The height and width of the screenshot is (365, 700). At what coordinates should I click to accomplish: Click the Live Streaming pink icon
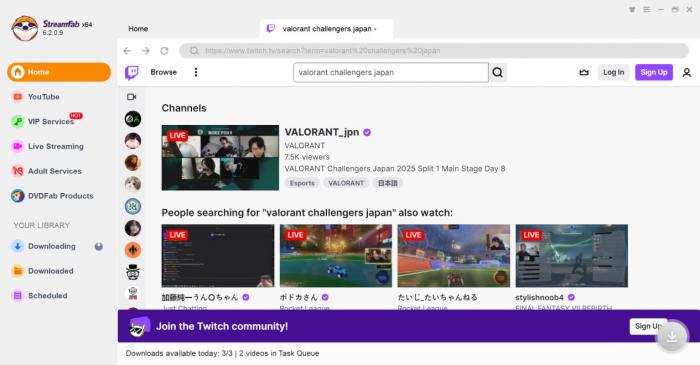tap(17, 146)
